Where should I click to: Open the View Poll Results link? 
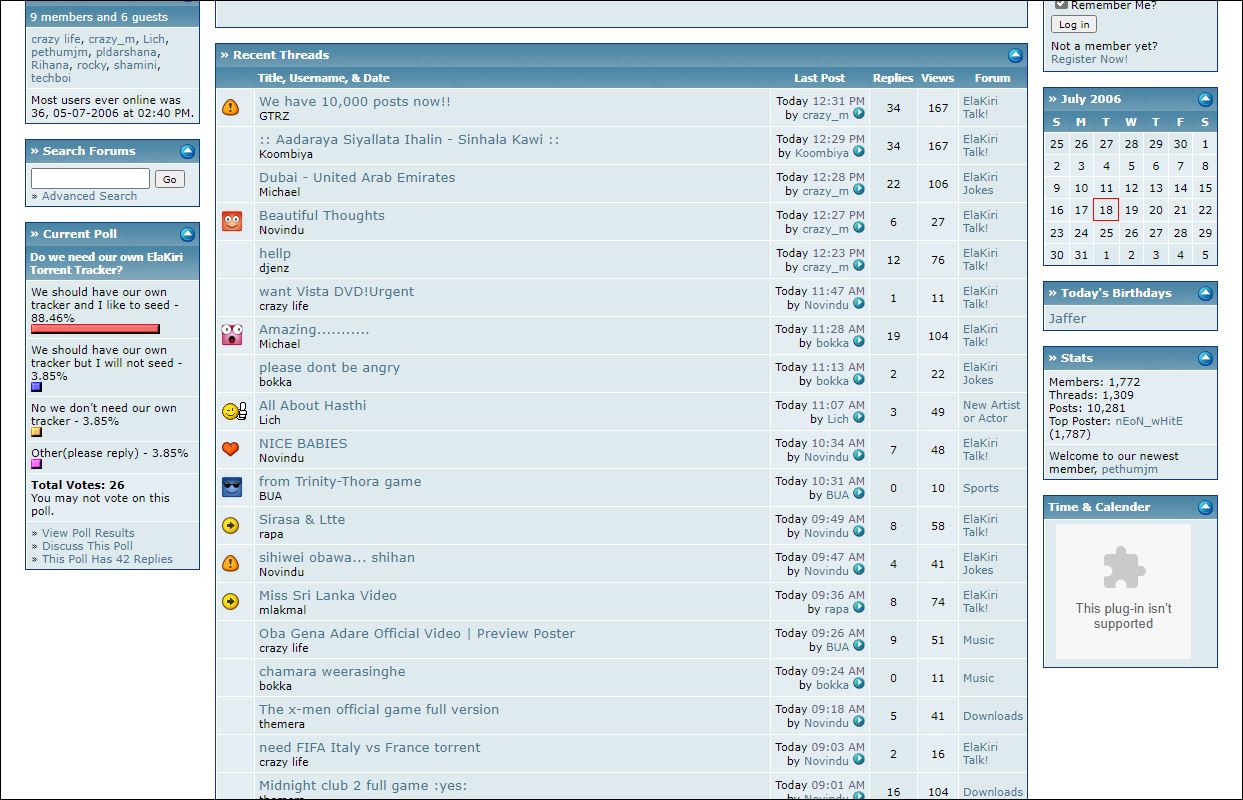pos(88,533)
